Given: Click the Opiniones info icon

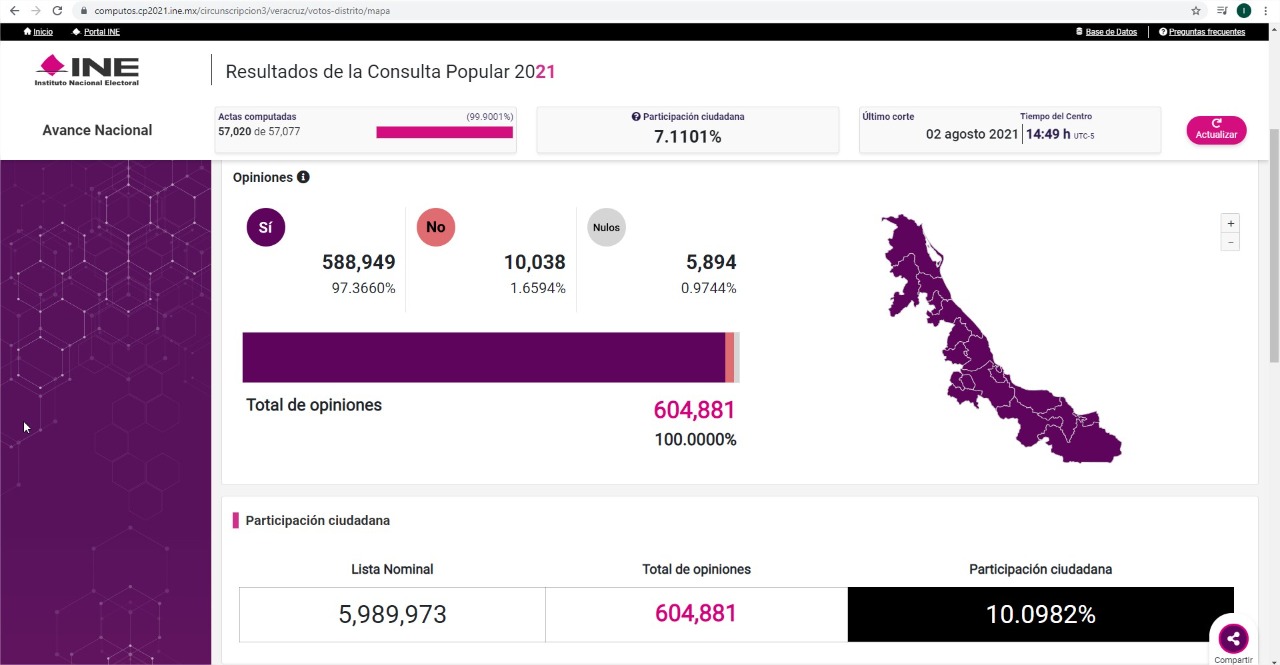Looking at the screenshot, I should (302, 177).
